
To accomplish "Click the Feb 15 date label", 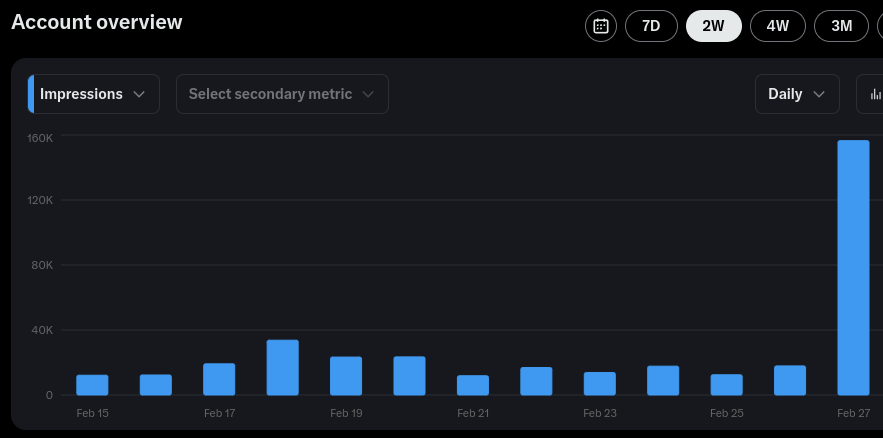I will (x=92, y=413).
